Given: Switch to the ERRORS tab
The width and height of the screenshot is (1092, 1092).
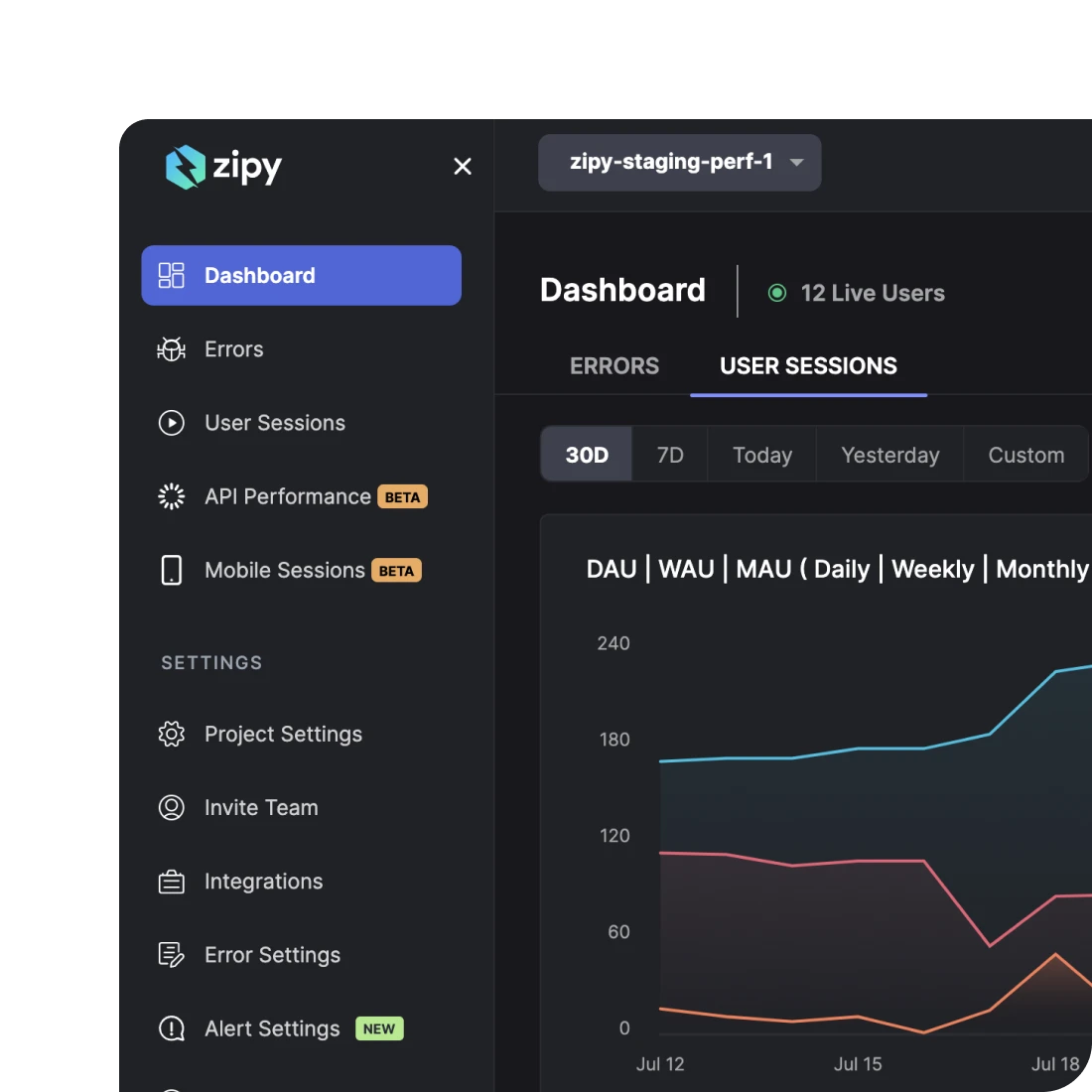Looking at the screenshot, I should [614, 366].
